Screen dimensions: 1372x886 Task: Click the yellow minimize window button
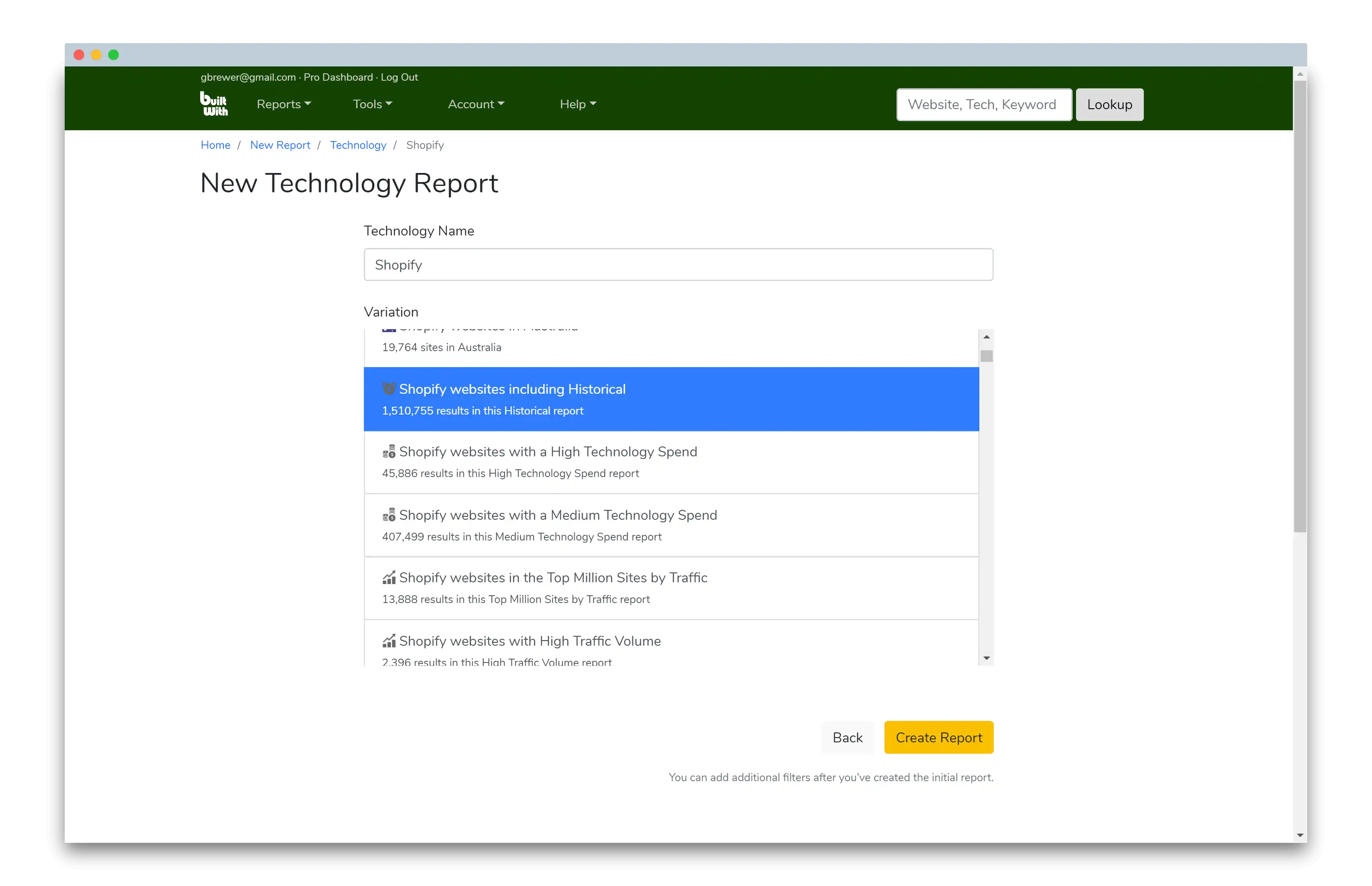[x=96, y=55]
